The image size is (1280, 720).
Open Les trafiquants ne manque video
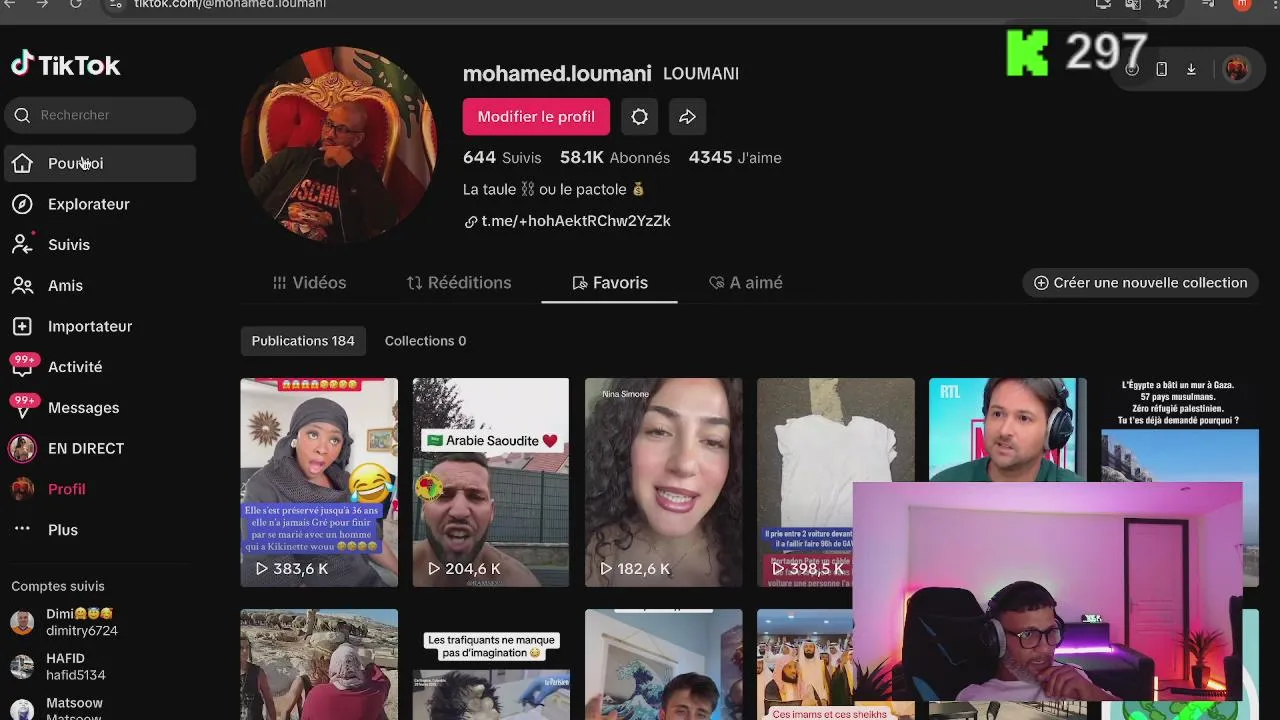491,664
